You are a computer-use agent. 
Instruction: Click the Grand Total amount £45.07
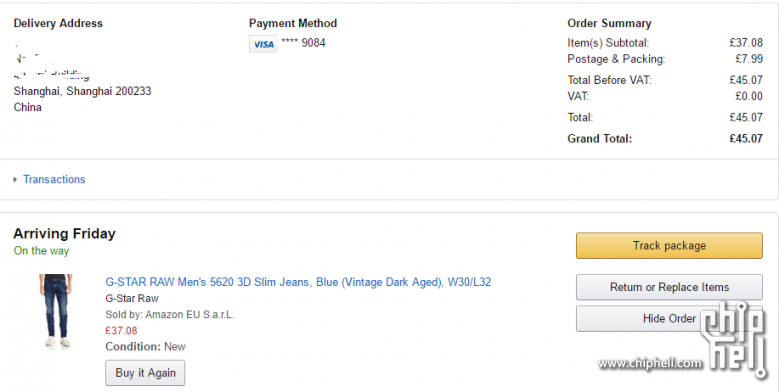(746, 139)
